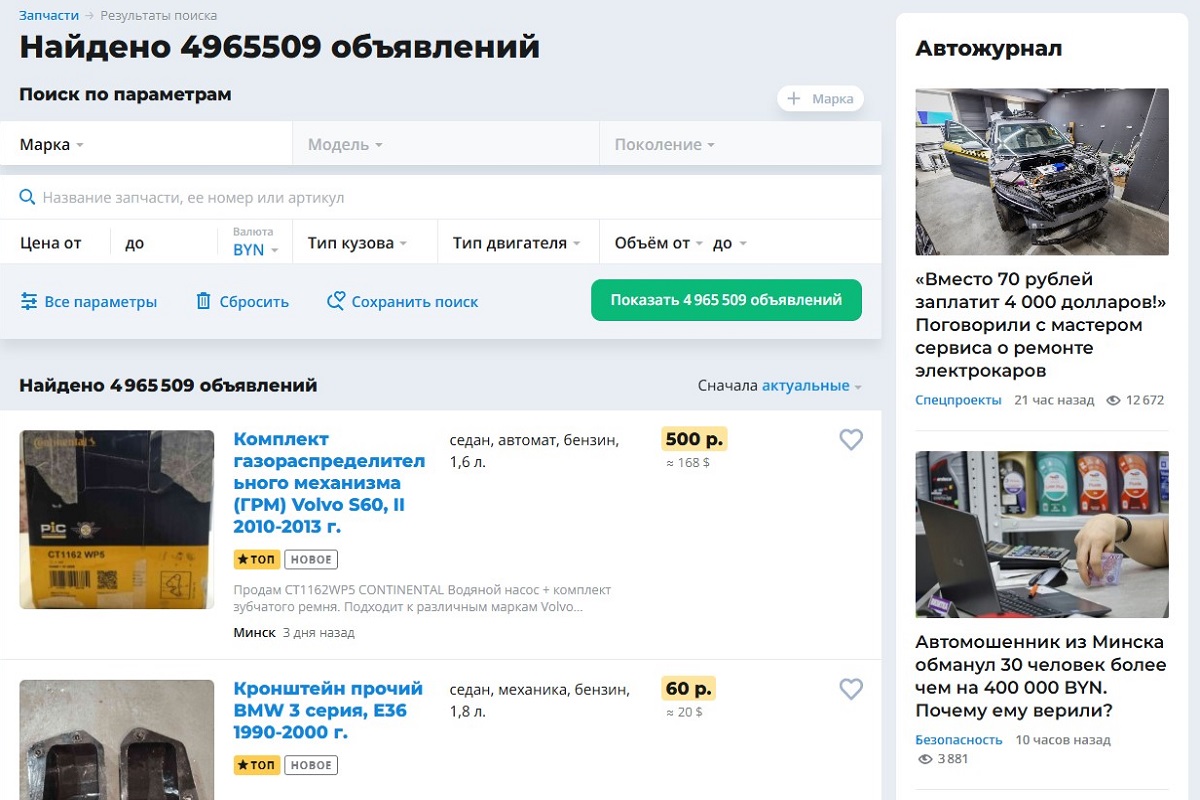
Task: Click the 500 р. price tag
Action: [694, 439]
